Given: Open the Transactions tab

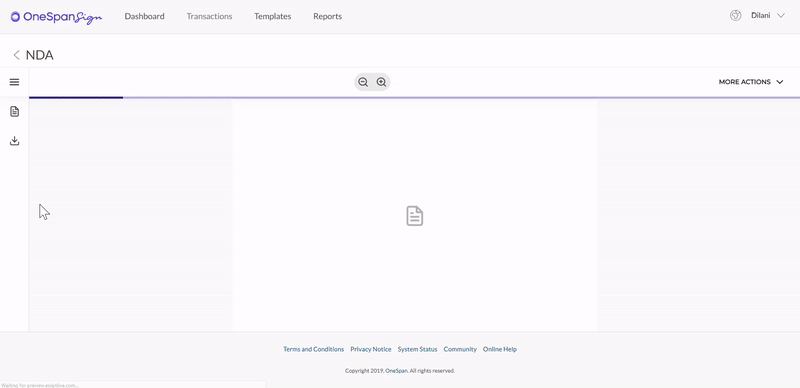Looking at the screenshot, I should coord(209,16).
